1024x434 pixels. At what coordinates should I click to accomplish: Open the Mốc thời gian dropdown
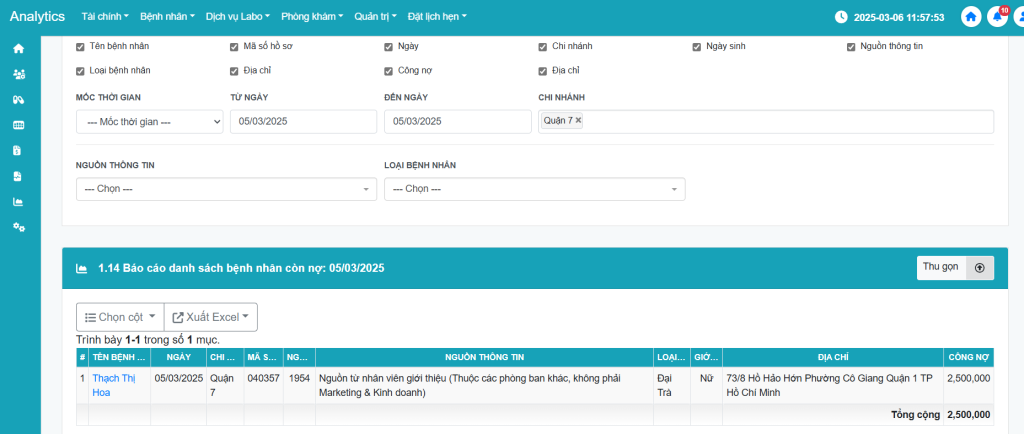point(150,121)
